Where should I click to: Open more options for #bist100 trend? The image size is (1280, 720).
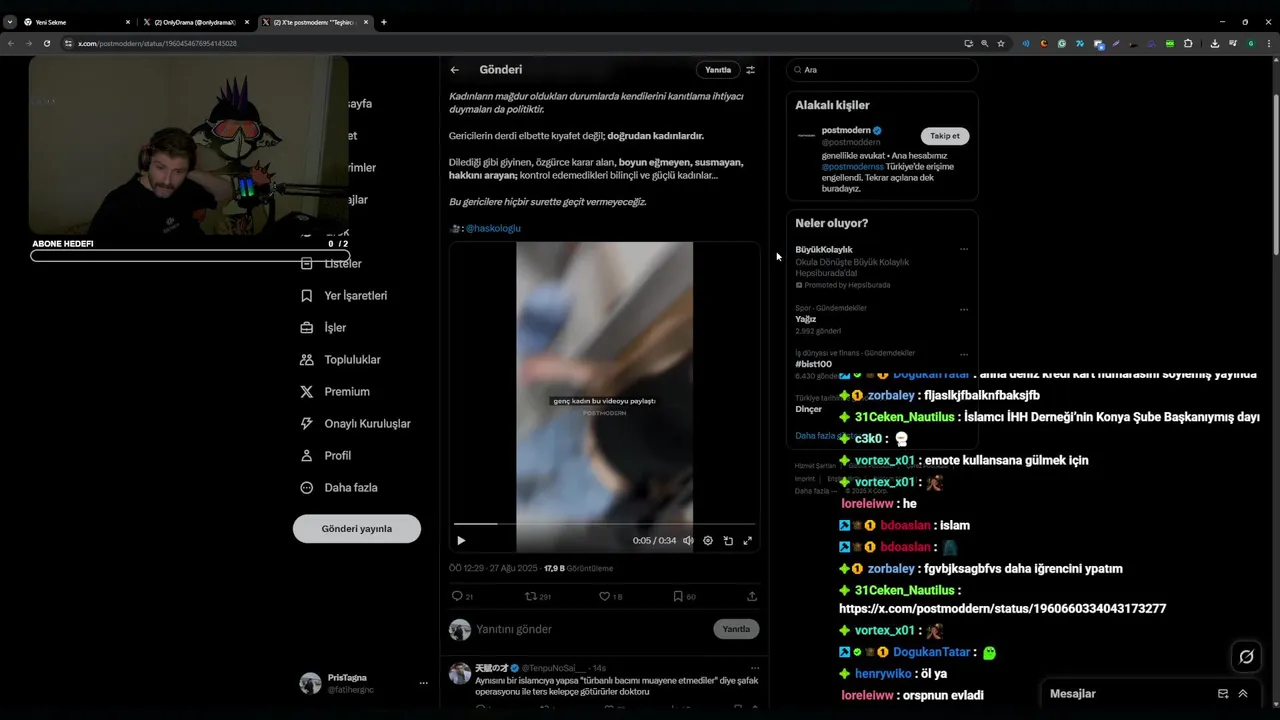click(964, 354)
